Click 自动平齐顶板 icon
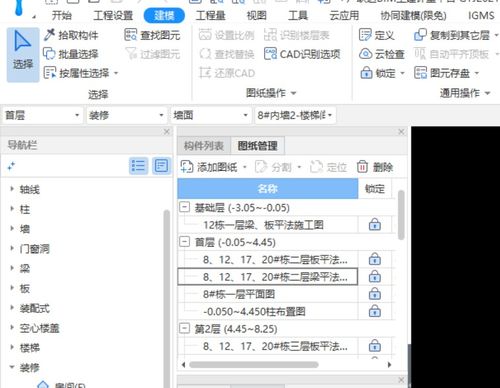 pyautogui.click(x=420, y=54)
